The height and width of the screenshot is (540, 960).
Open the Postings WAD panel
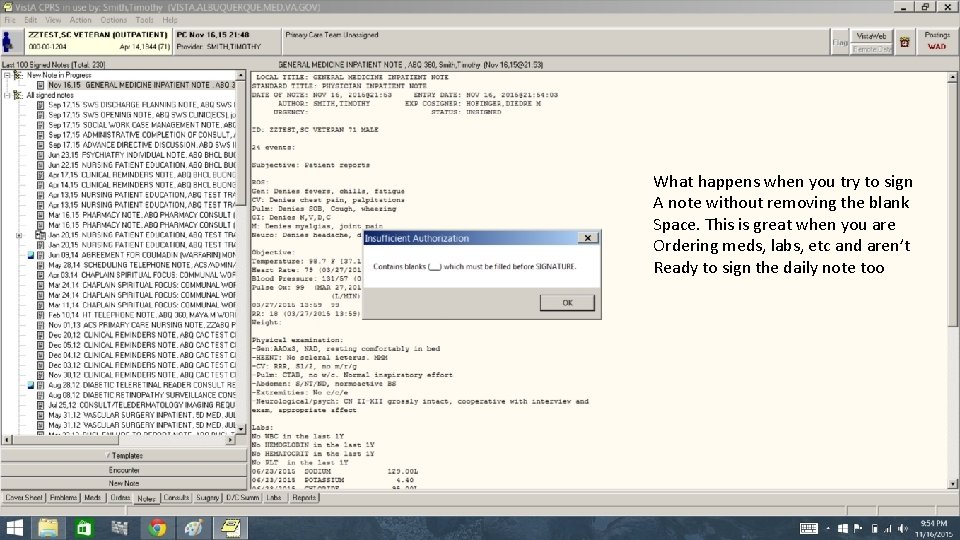(x=937, y=41)
